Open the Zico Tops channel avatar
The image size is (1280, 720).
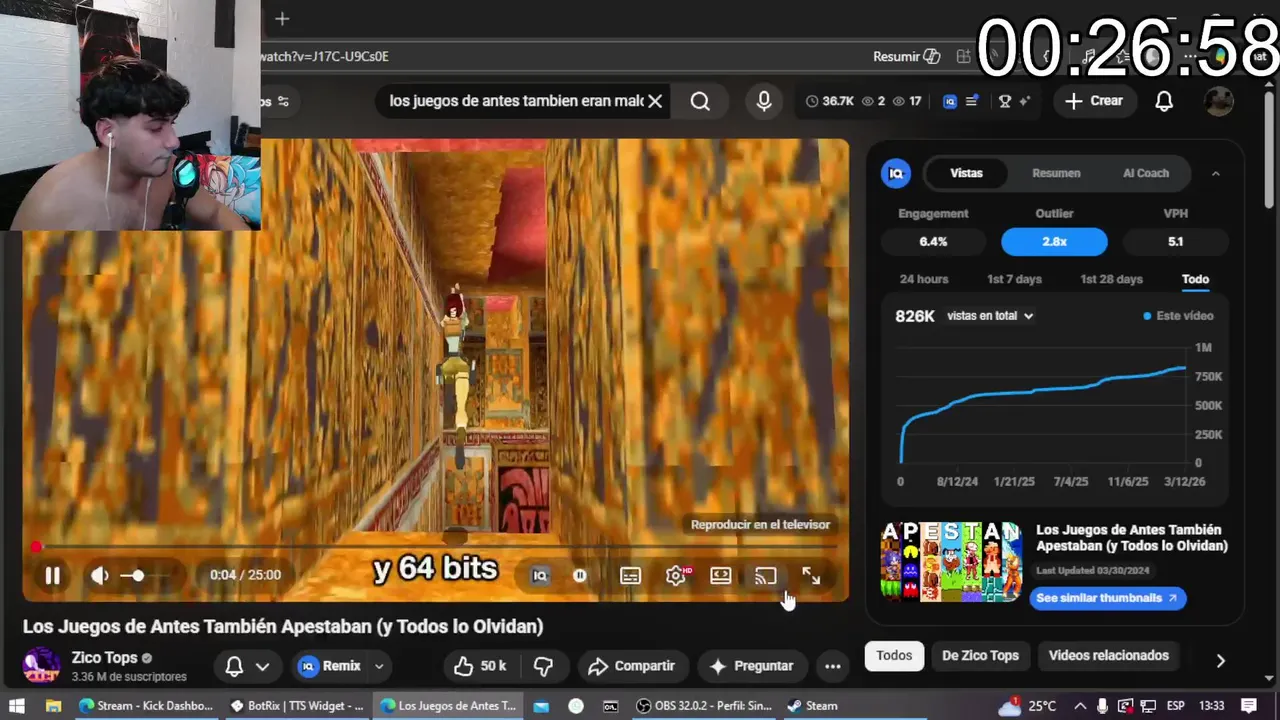tap(41, 666)
